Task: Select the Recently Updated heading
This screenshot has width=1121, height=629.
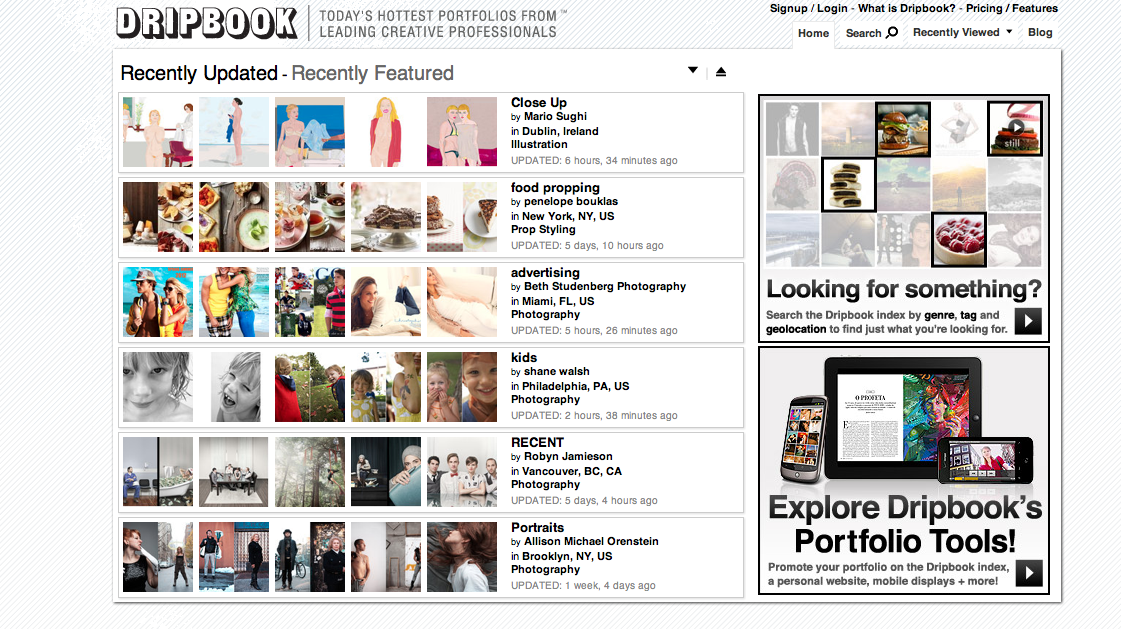Action: (x=199, y=73)
